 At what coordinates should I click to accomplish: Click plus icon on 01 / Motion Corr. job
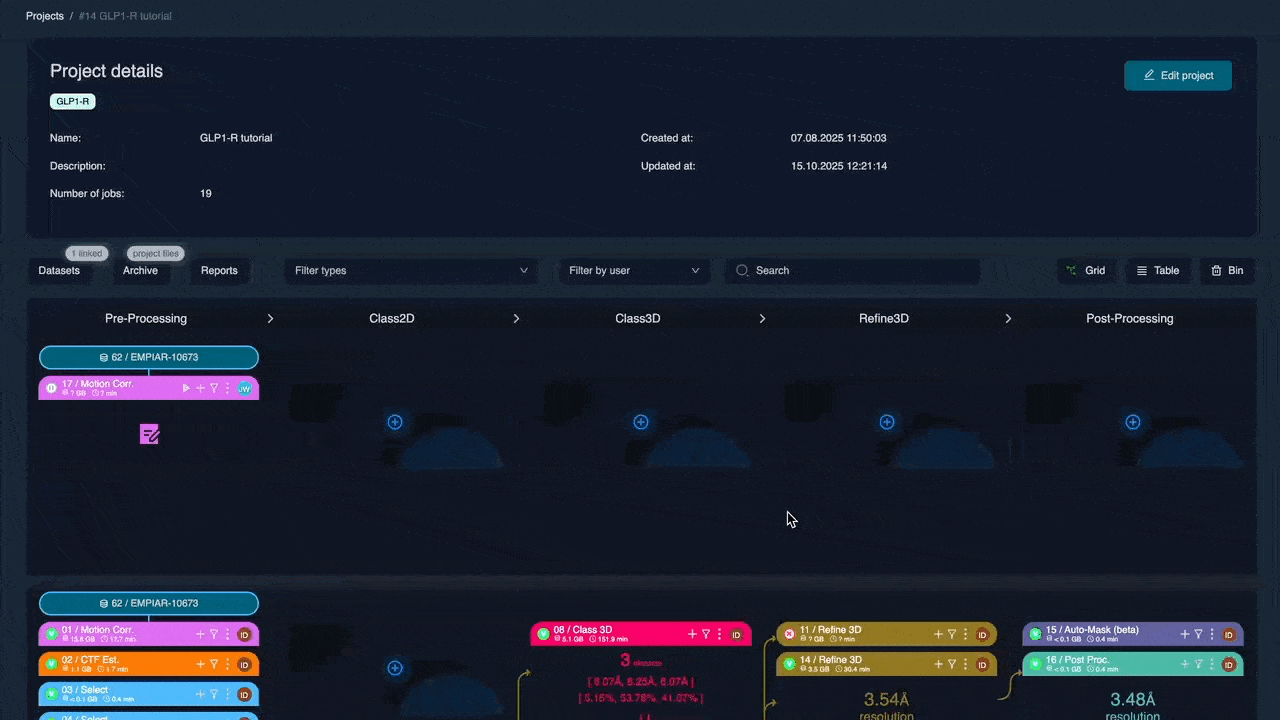(200, 634)
